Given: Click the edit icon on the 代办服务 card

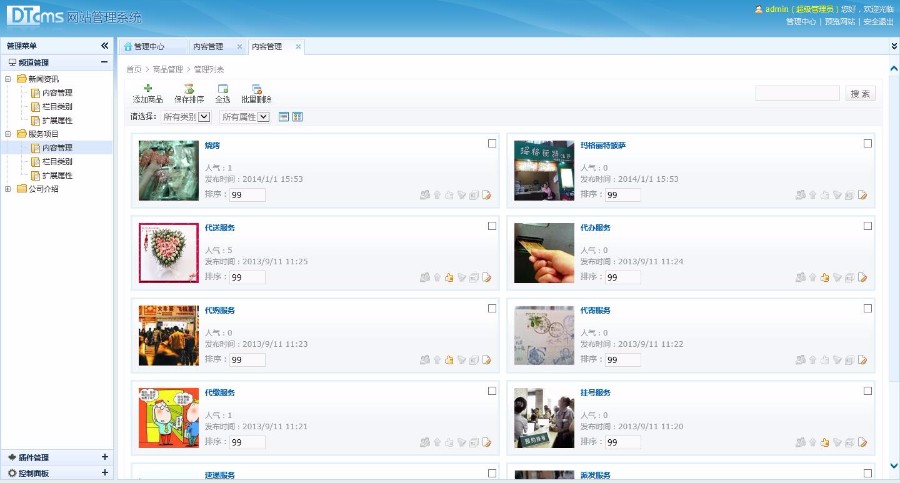Looking at the screenshot, I should [x=862, y=277].
